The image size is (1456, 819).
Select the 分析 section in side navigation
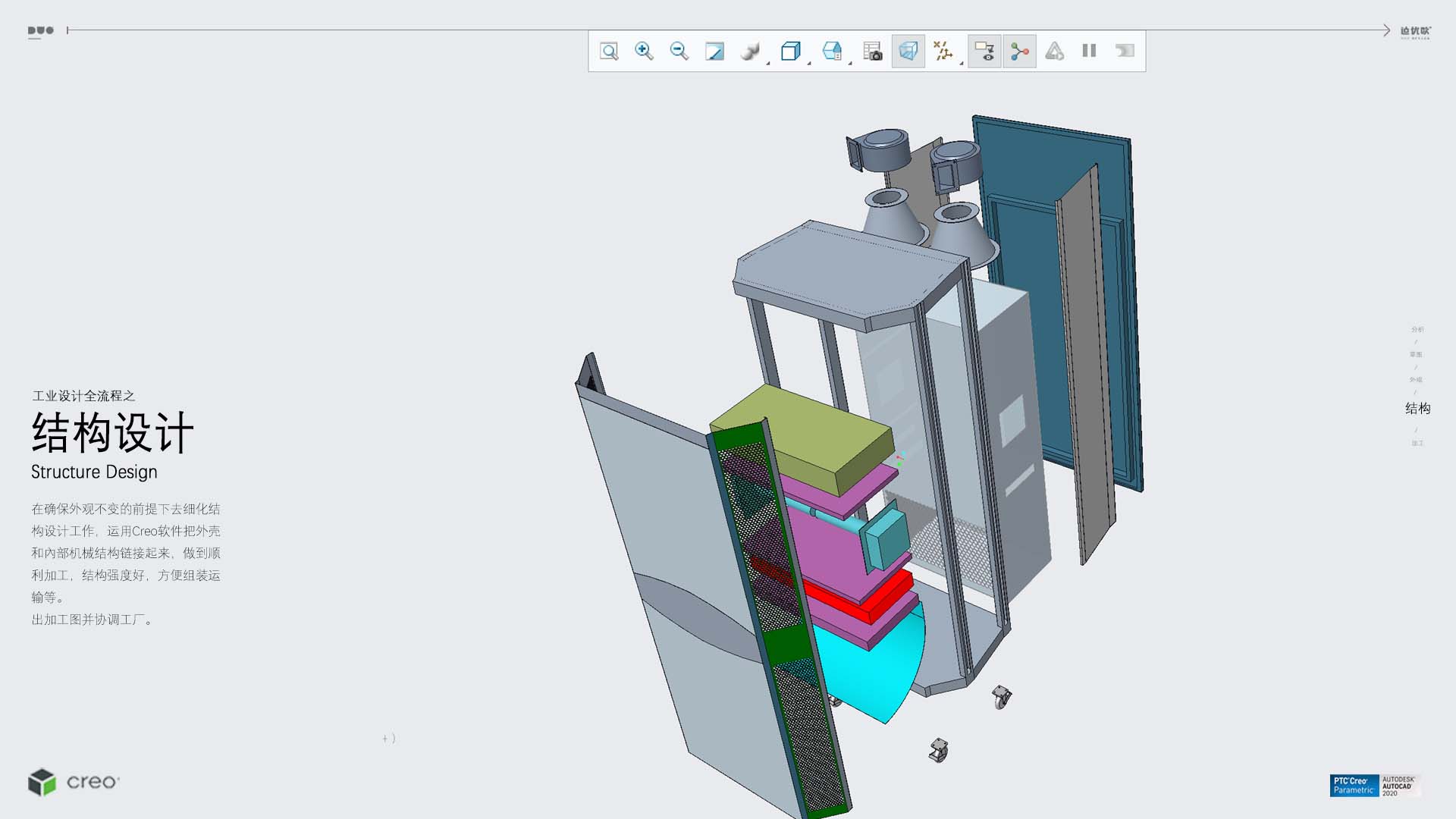(1417, 329)
